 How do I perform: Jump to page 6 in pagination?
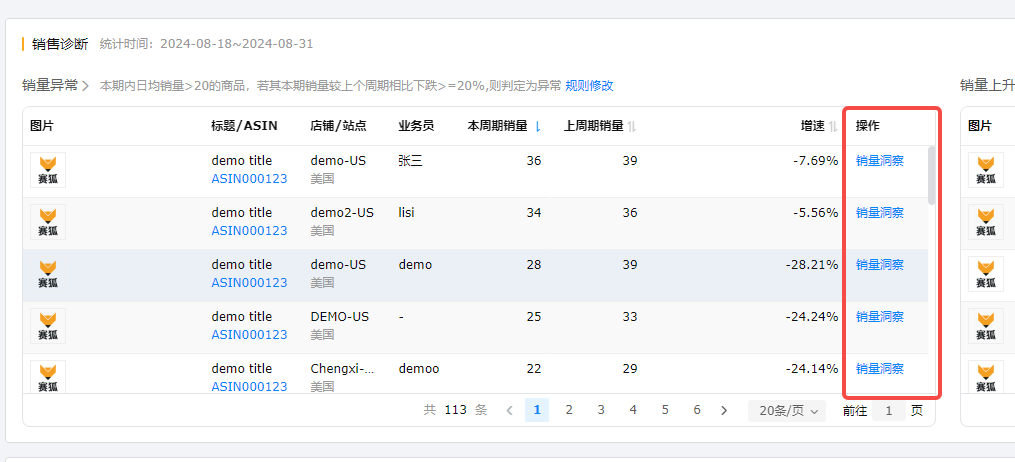(x=697, y=410)
